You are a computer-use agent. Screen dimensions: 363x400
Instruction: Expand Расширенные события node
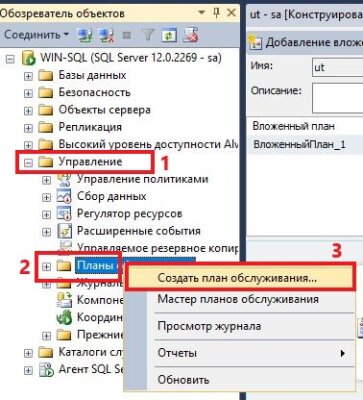[47, 232]
